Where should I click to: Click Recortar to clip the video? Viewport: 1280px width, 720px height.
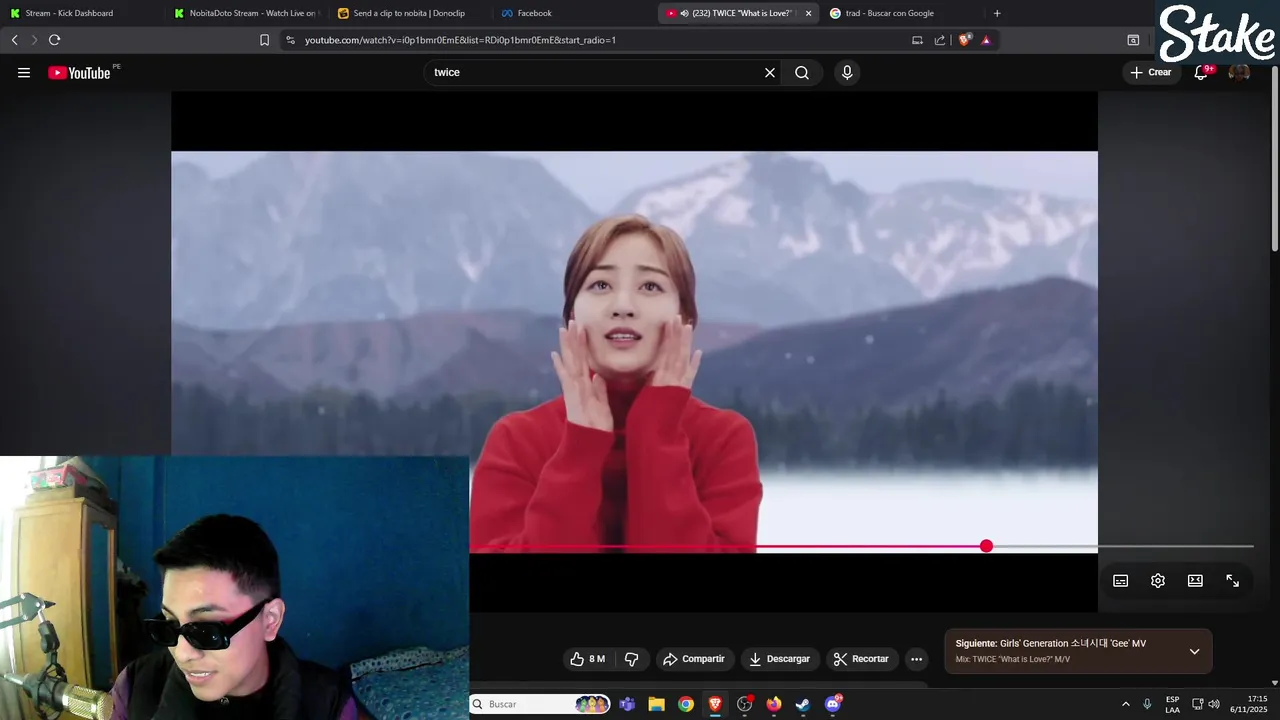pos(861,659)
